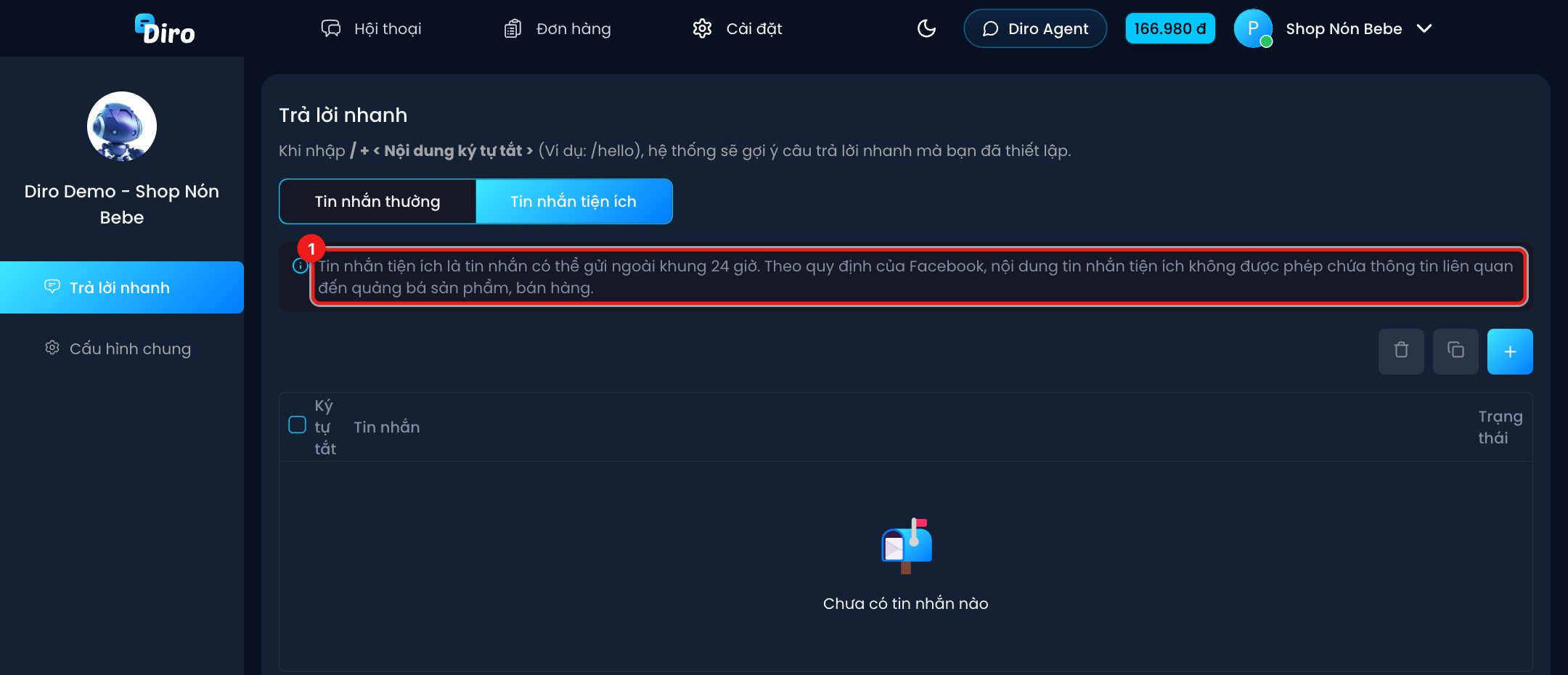
Task: Open the Diro Agent button
Action: pyautogui.click(x=1035, y=28)
